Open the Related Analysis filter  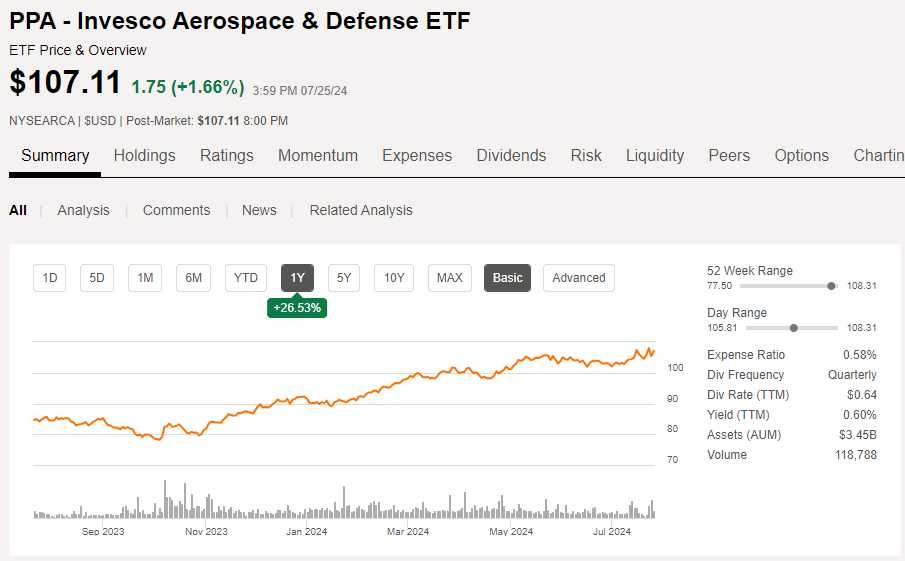click(361, 210)
